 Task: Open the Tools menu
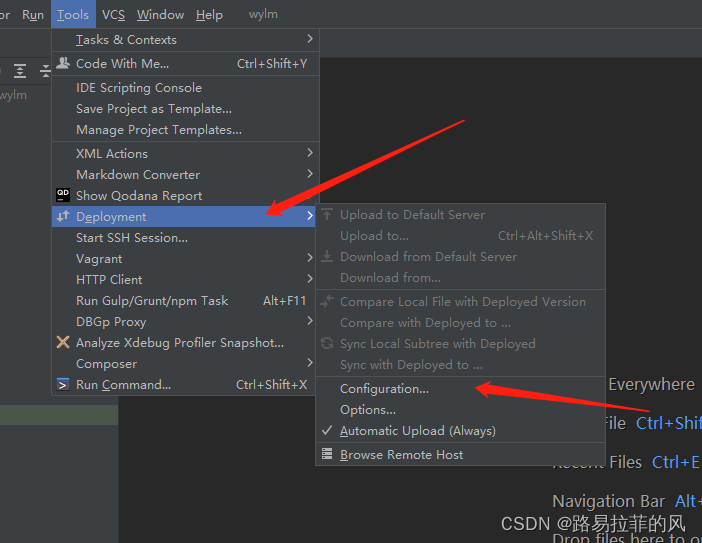tap(73, 15)
